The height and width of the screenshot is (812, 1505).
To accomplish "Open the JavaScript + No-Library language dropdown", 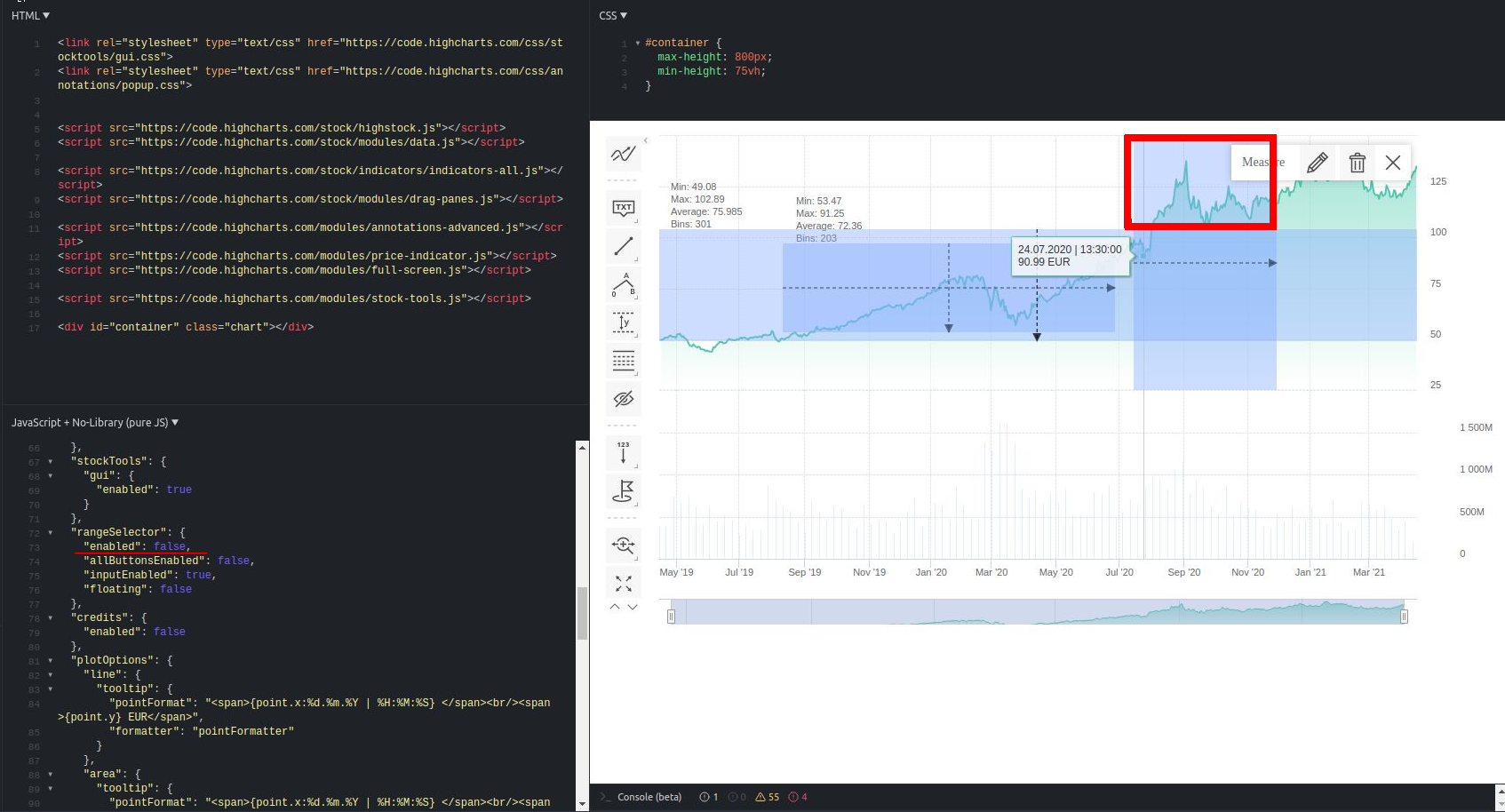I will click(95, 422).
